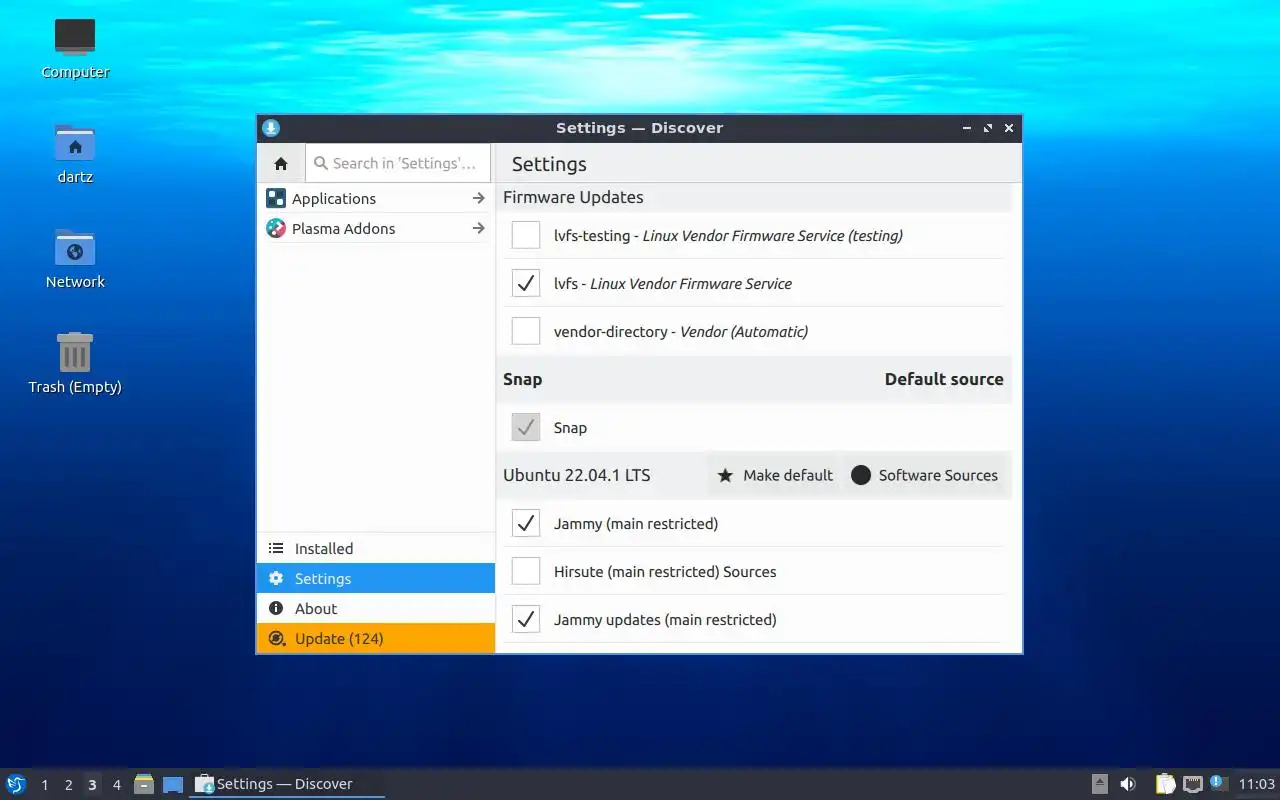Switch to virtual desktop 1
Image resolution: width=1280 pixels, height=800 pixels.
click(45, 785)
